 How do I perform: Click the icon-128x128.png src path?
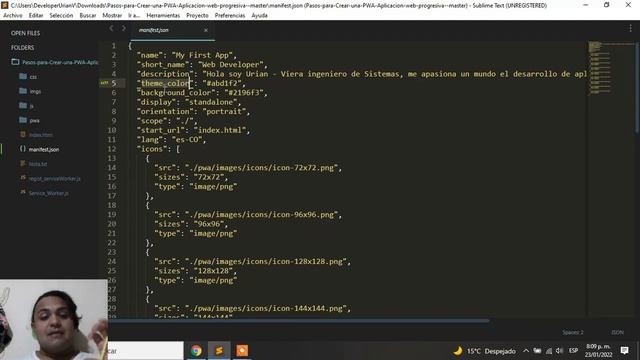266,262
